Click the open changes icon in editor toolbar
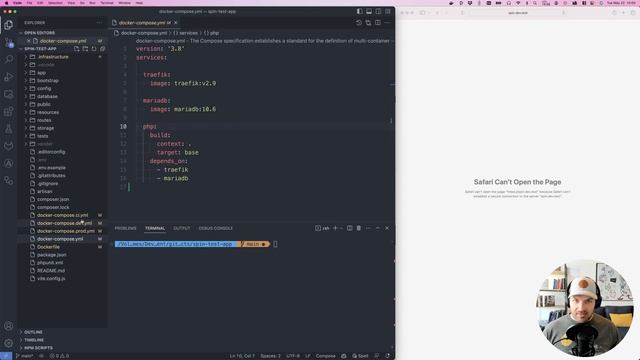The height and width of the screenshot is (360, 640). click(x=368, y=23)
